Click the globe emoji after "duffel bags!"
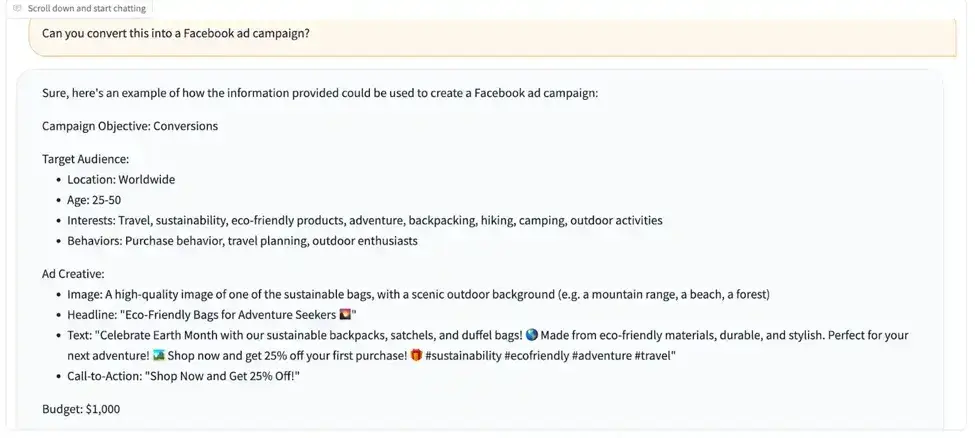975x438 pixels. coord(532,335)
